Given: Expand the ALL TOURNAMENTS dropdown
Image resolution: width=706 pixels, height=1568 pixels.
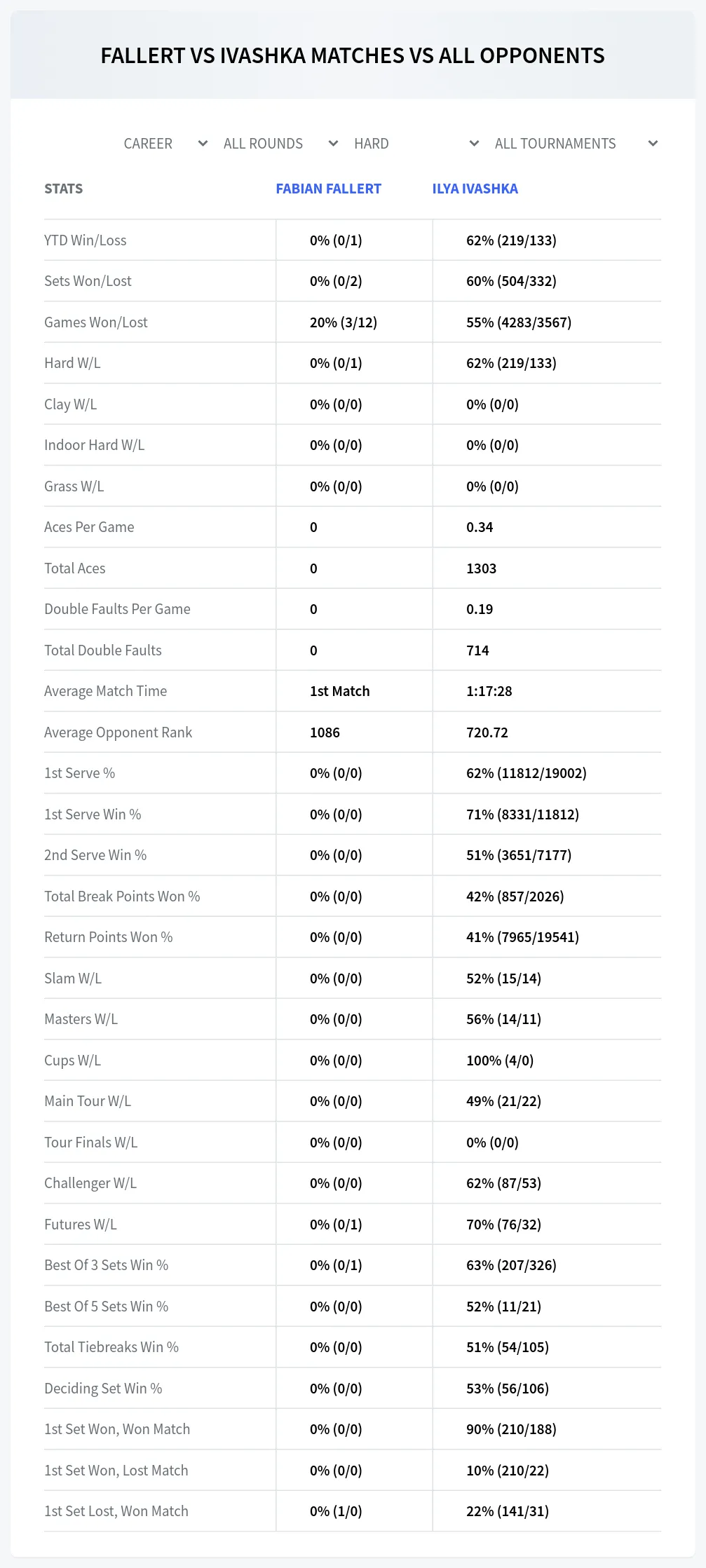Looking at the screenshot, I should (x=576, y=144).
